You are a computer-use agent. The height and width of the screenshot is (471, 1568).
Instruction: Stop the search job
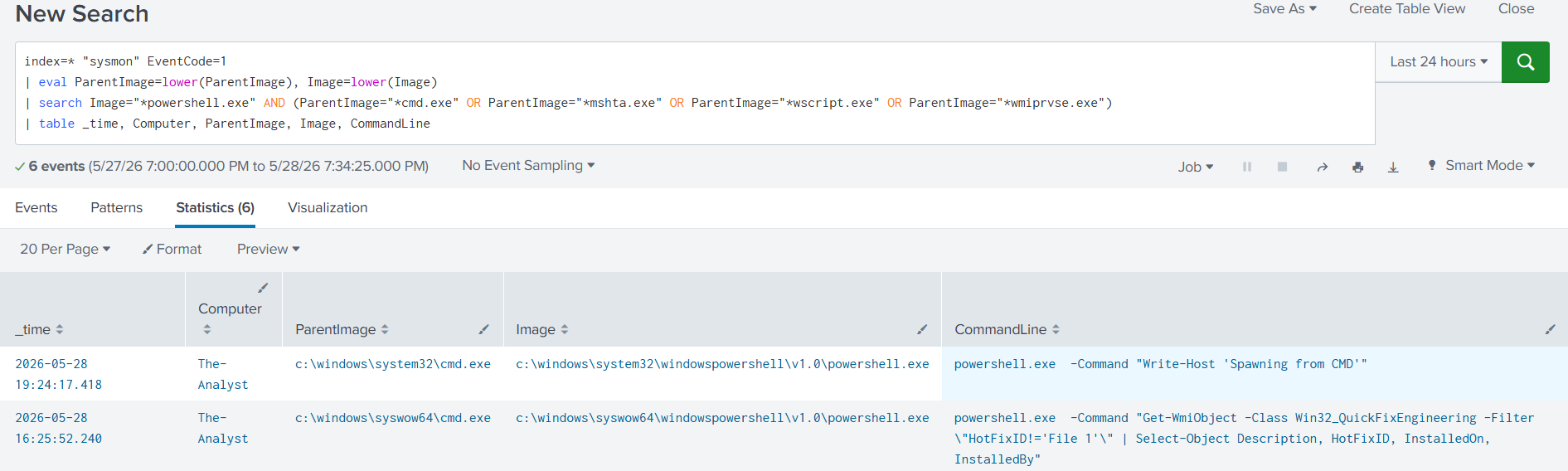coord(1282,167)
